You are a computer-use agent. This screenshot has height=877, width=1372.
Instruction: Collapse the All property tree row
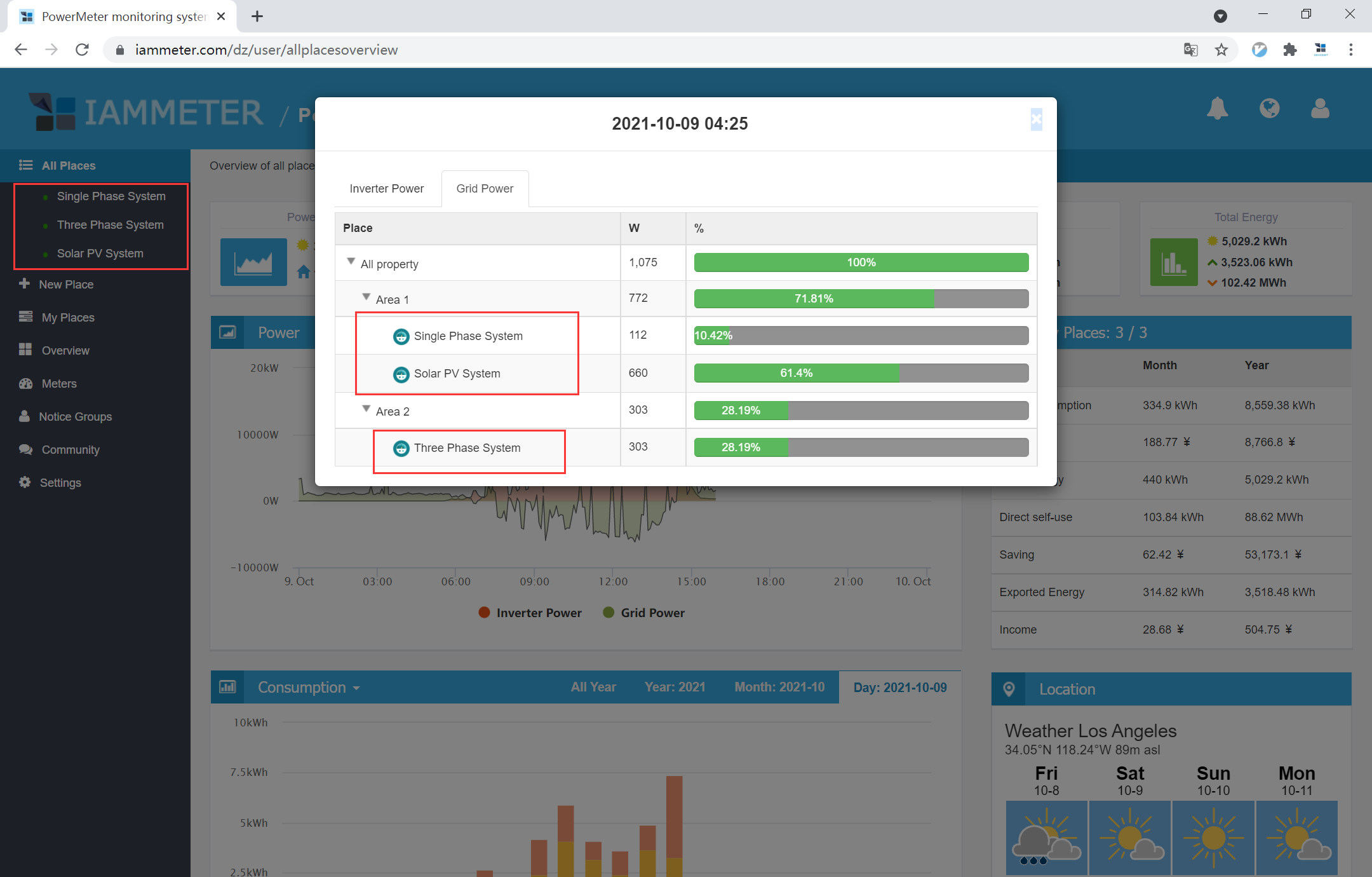(351, 261)
